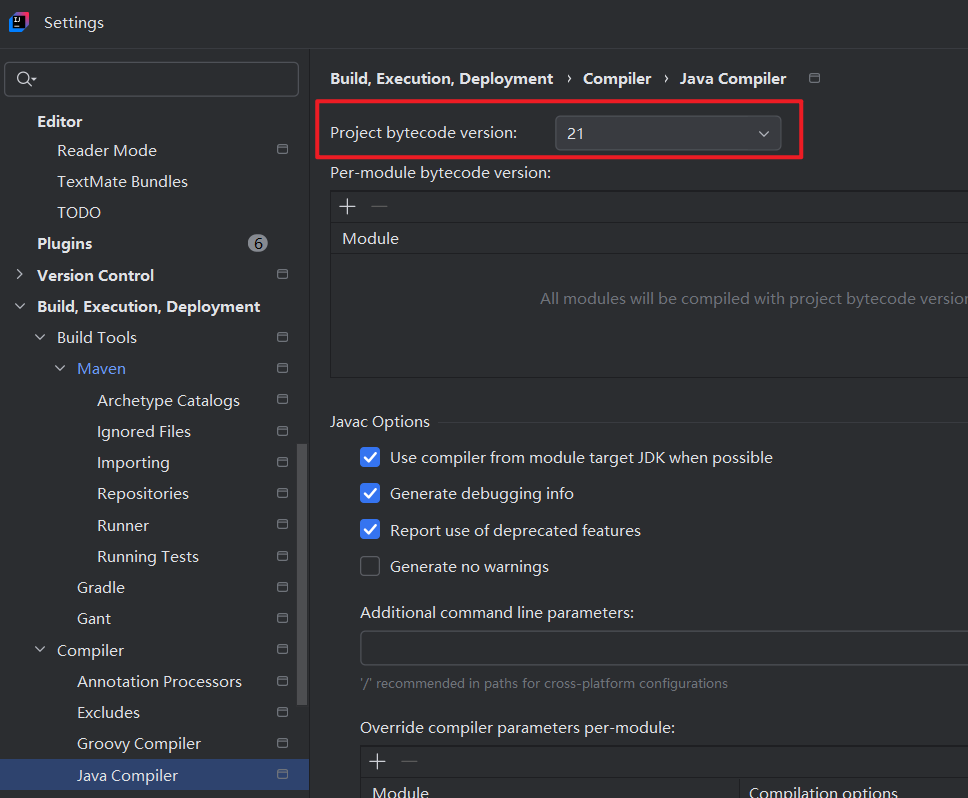Click project-level icon beside Running Tests
968x798 pixels.
282,556
